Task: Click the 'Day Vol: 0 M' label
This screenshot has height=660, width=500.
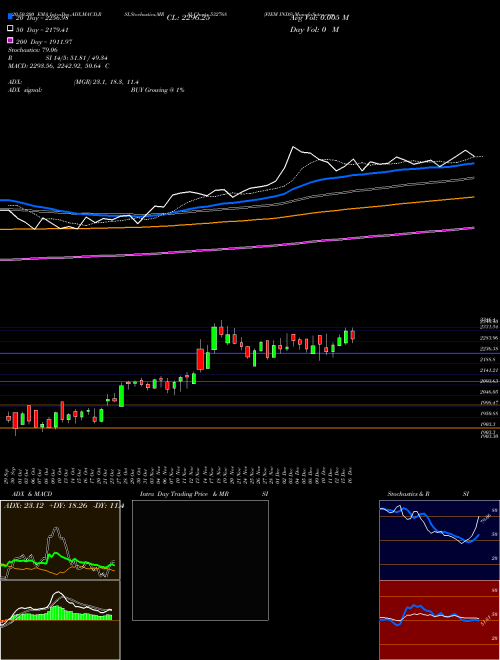Action: [x=314, y=29]
